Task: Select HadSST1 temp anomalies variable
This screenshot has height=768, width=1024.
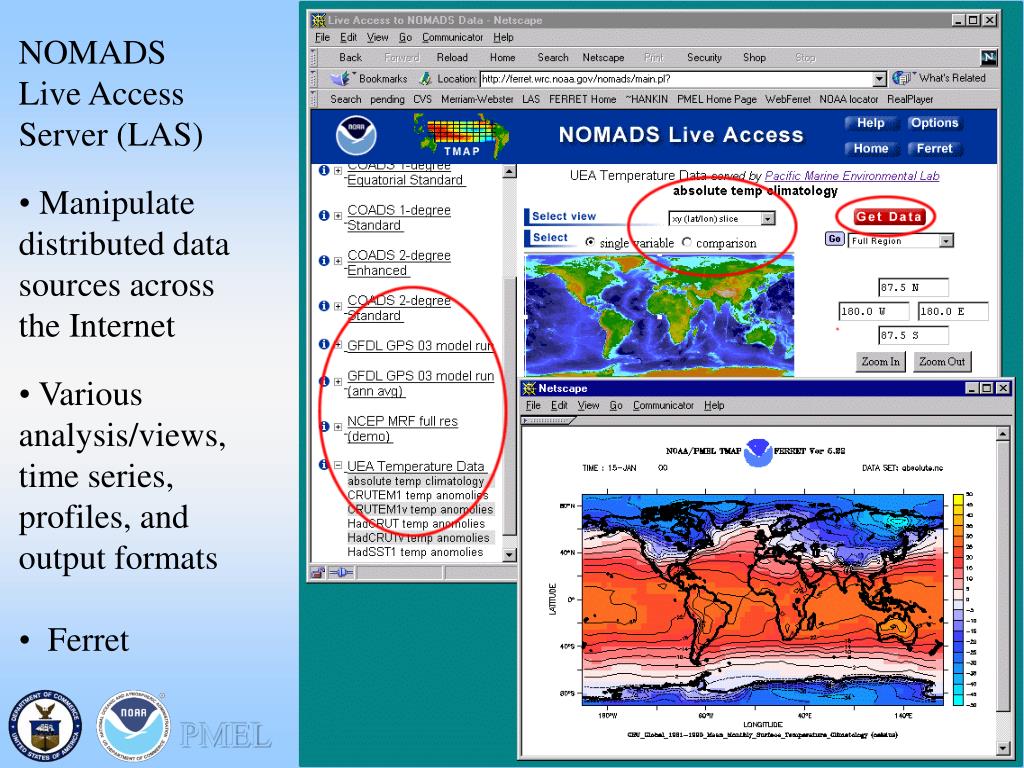Action: click(415, 552)
